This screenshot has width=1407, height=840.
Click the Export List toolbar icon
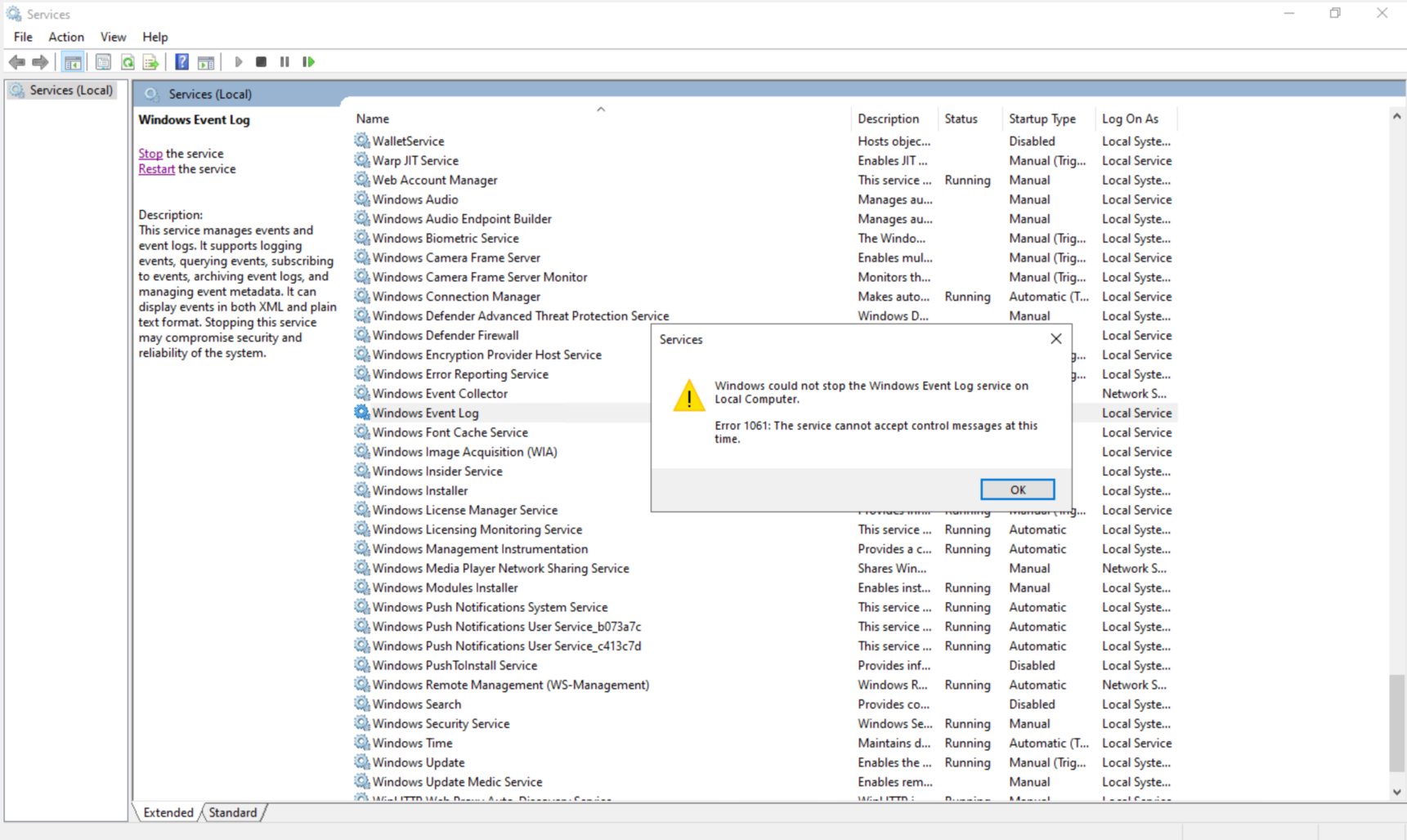150,62
